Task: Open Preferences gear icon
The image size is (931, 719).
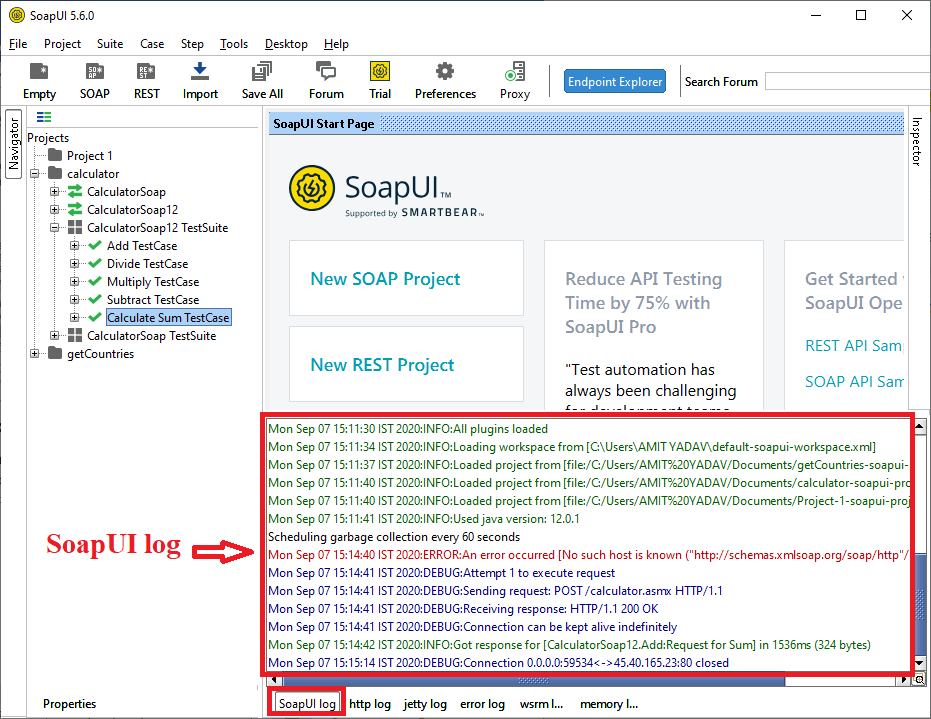Action: [445, 81]
